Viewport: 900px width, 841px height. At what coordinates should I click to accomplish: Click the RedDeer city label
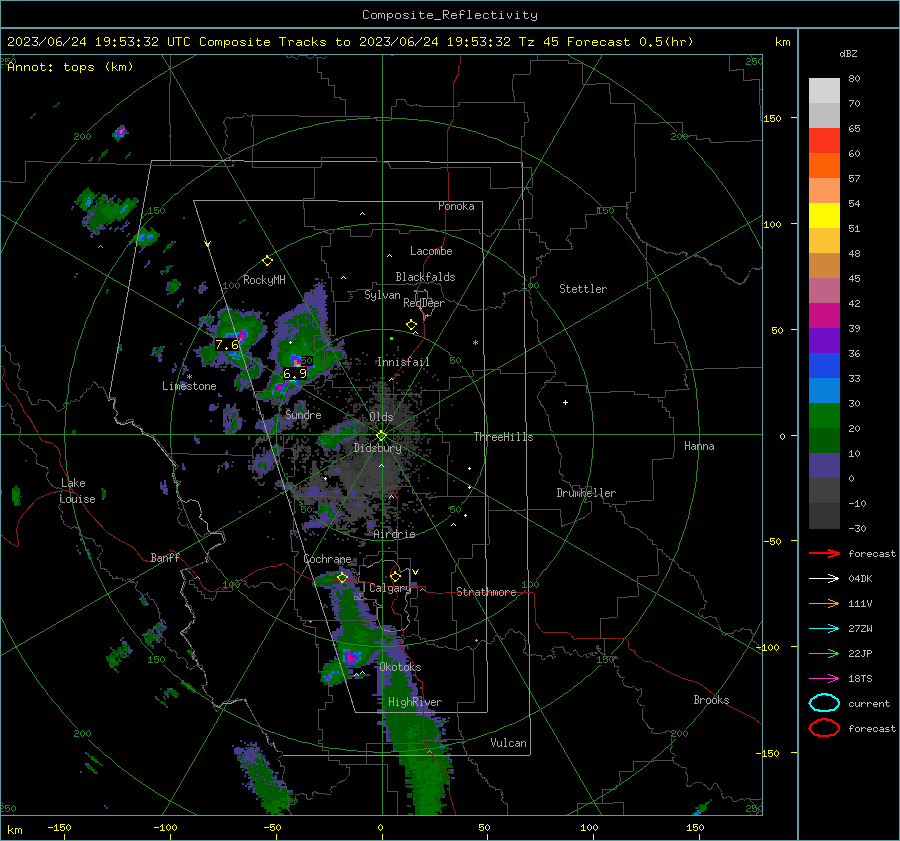[424, 303]
